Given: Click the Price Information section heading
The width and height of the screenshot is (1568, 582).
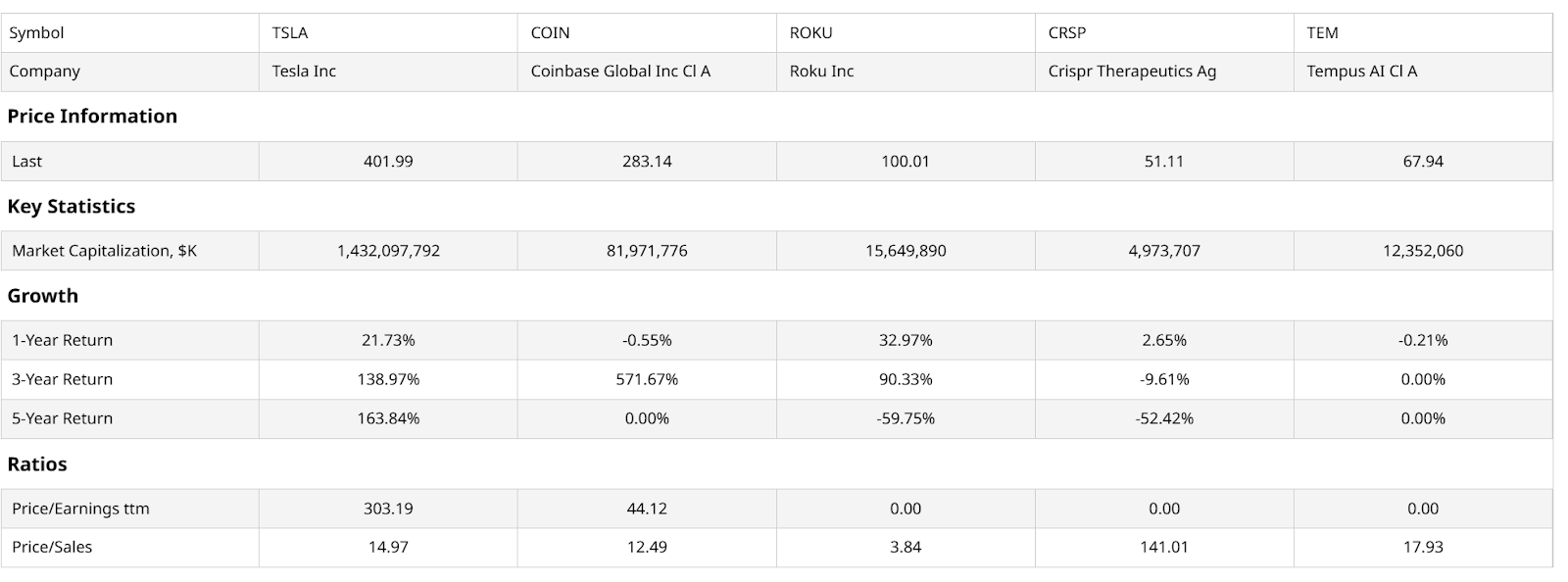Looking at the screenshot, I should click(92, 116).
